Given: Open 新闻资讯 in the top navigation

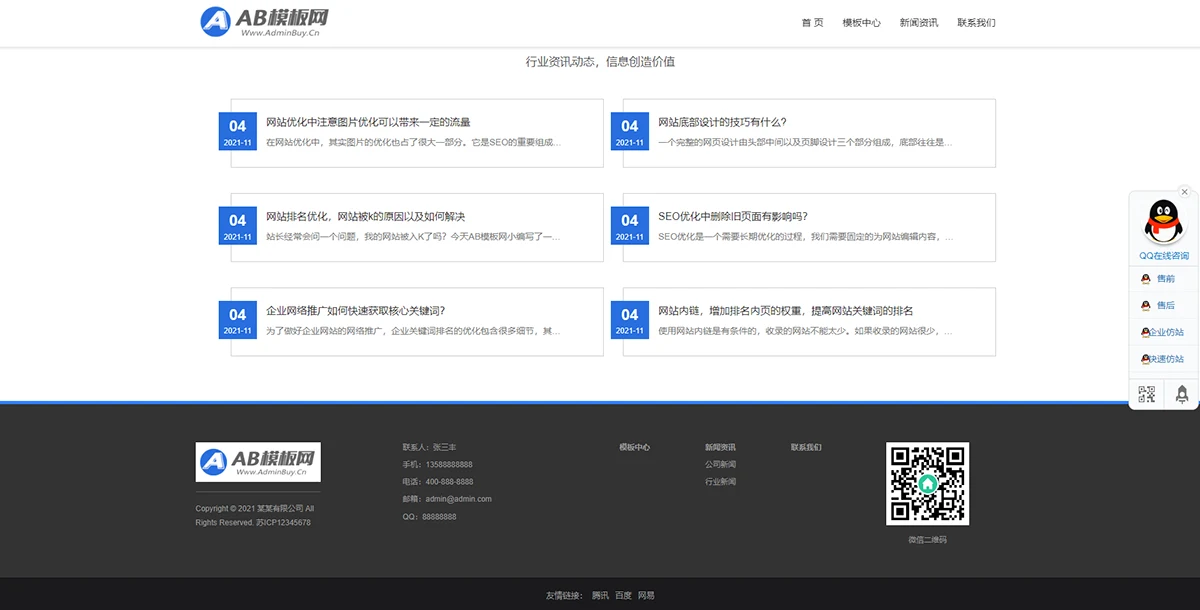Looking at the screenshot, I should click(x=918, y=23).
